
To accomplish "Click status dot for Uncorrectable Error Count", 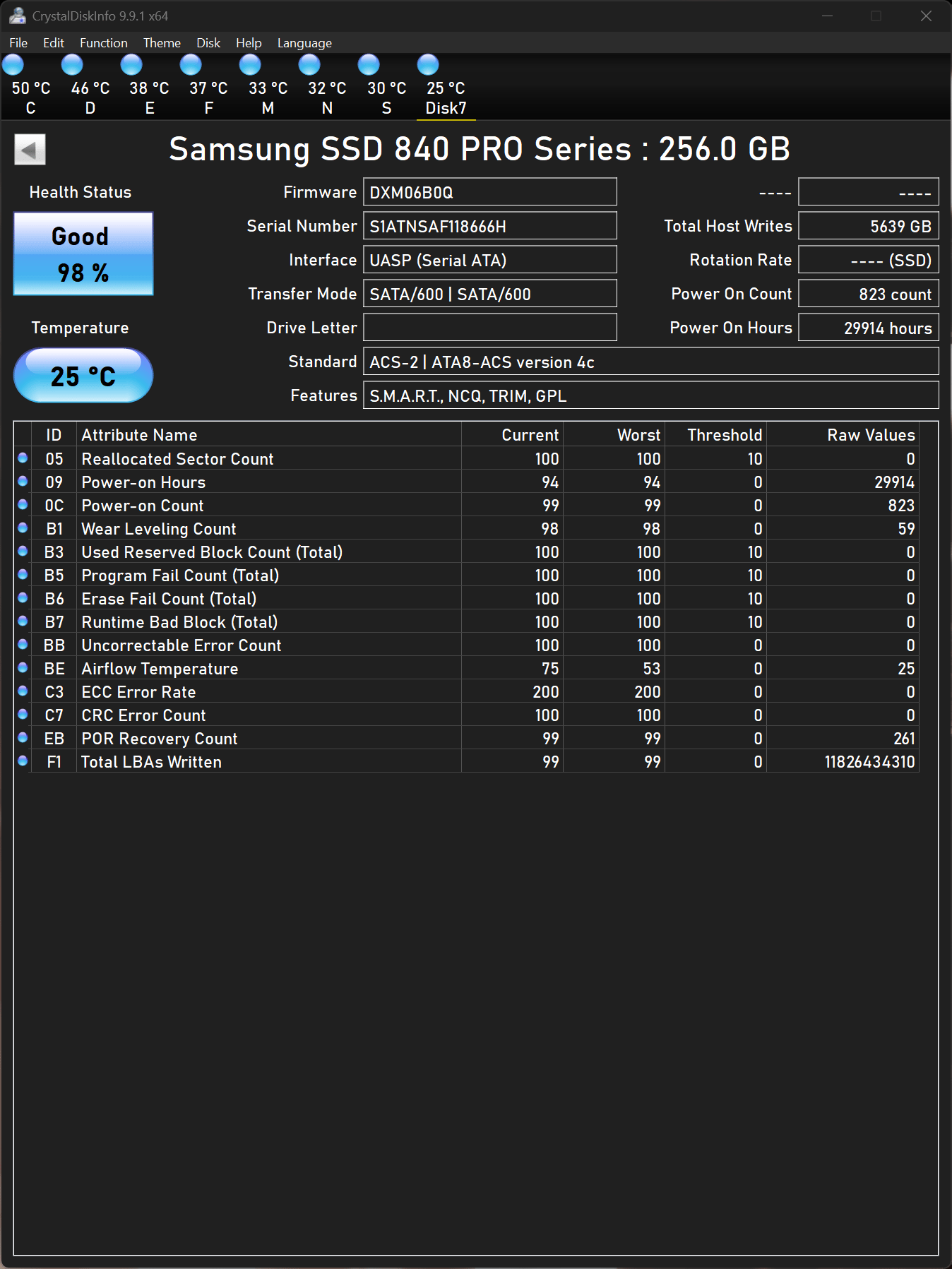I will (23, 644).
